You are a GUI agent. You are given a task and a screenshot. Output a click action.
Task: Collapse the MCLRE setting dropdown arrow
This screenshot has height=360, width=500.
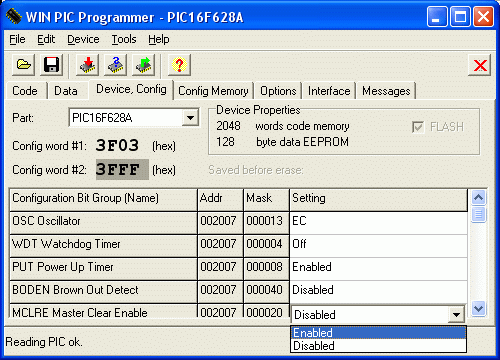click(456, 314)
